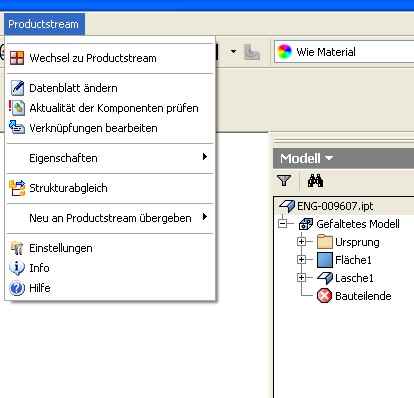Expand the Ursprung folder node

301,241
